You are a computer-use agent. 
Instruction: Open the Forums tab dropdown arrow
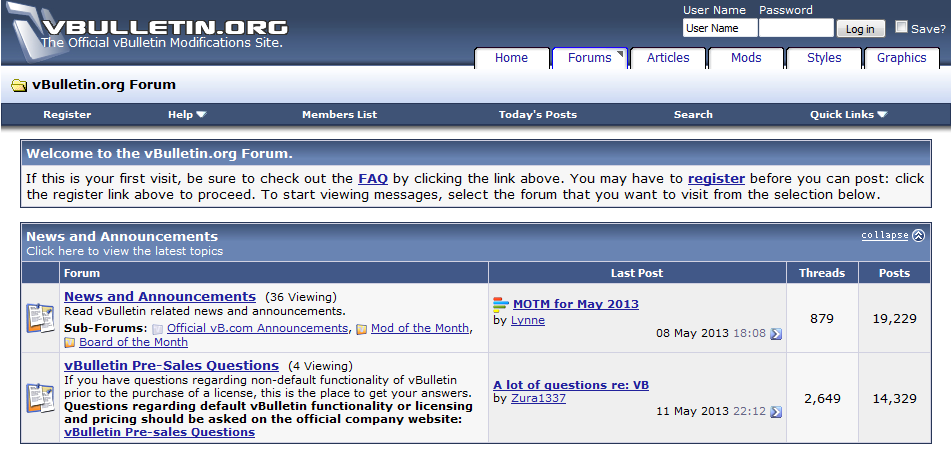tap(620, 55)
